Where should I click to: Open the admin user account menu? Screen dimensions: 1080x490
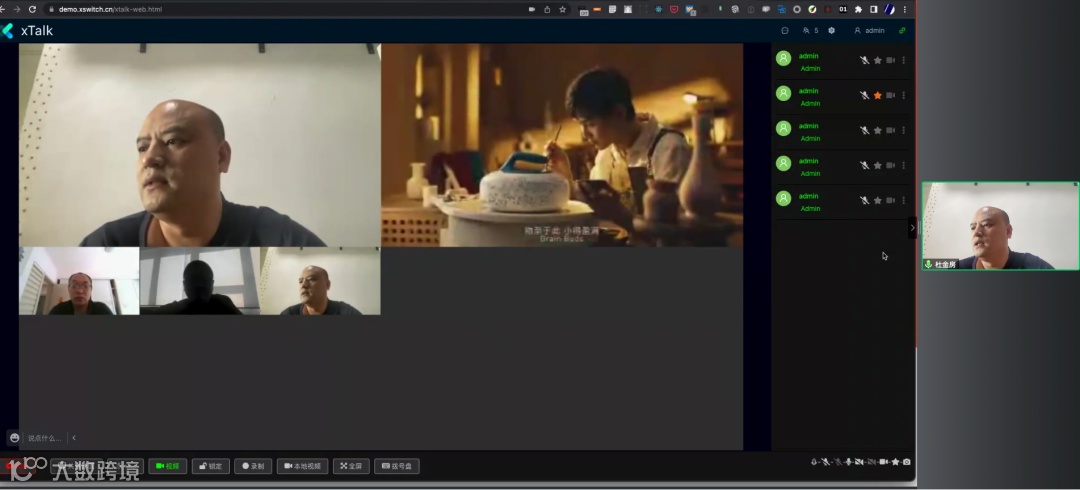pyautogui.click(x=869, y=30)
